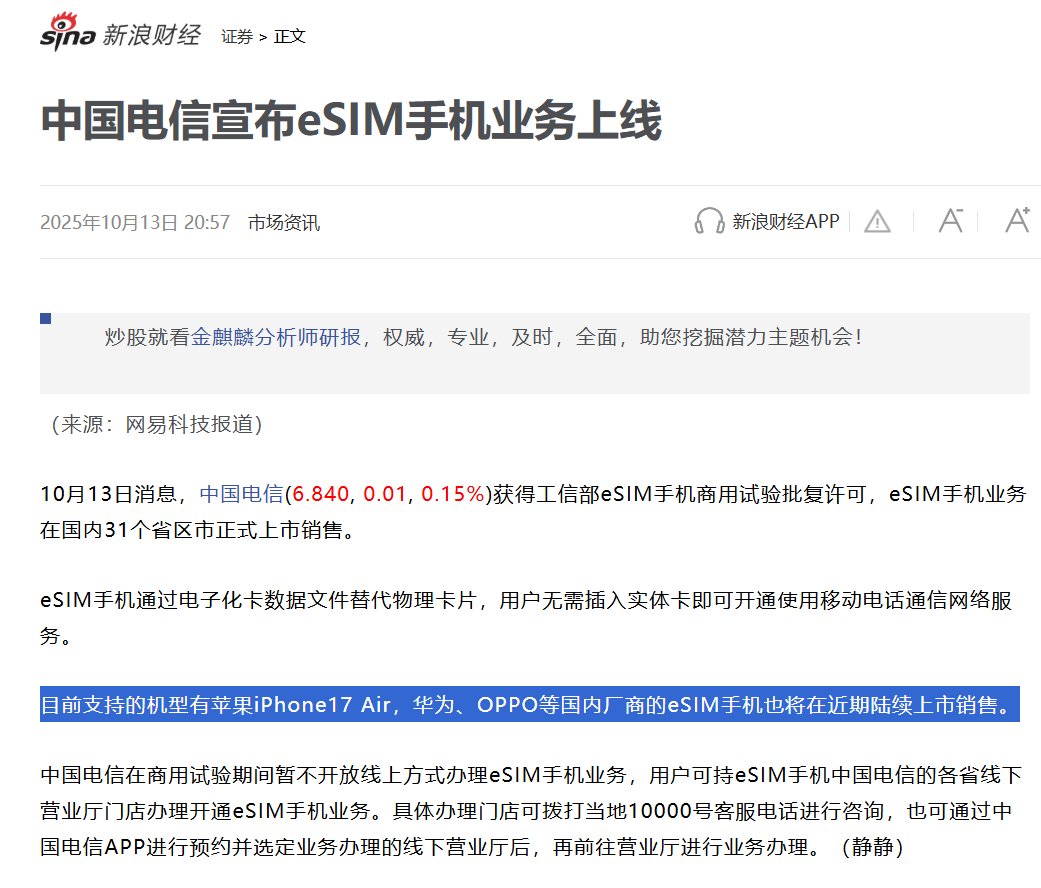The image size is (1041, 888).
Task: Open the 市场资讯 source label
Action: coord(283,223)
